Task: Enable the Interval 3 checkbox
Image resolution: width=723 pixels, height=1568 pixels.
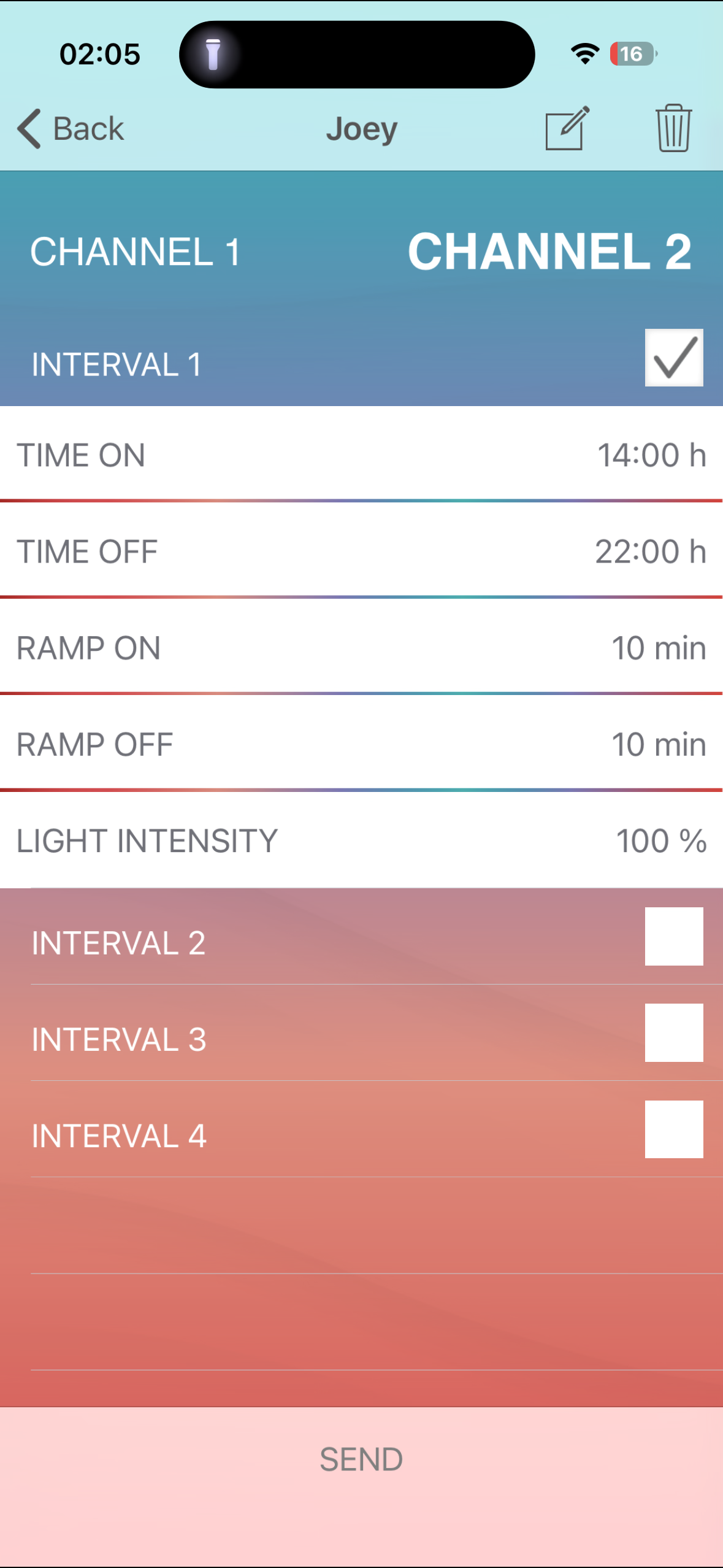Action: (673, 1032)
